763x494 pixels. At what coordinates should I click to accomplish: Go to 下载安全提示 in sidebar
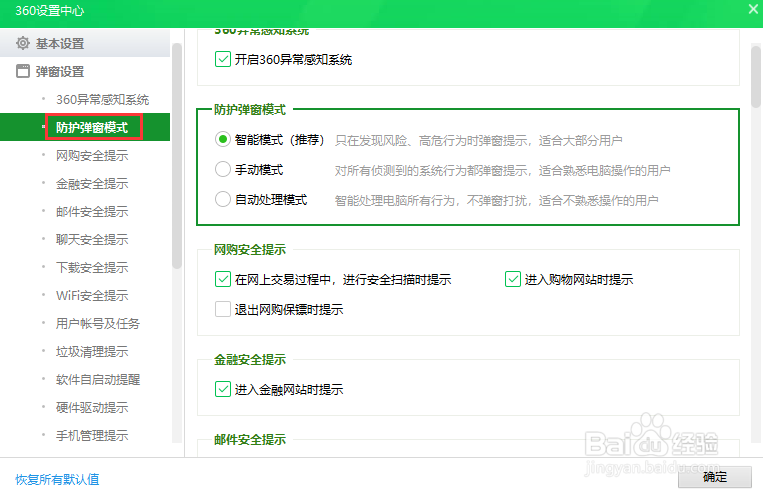[91, 267]
